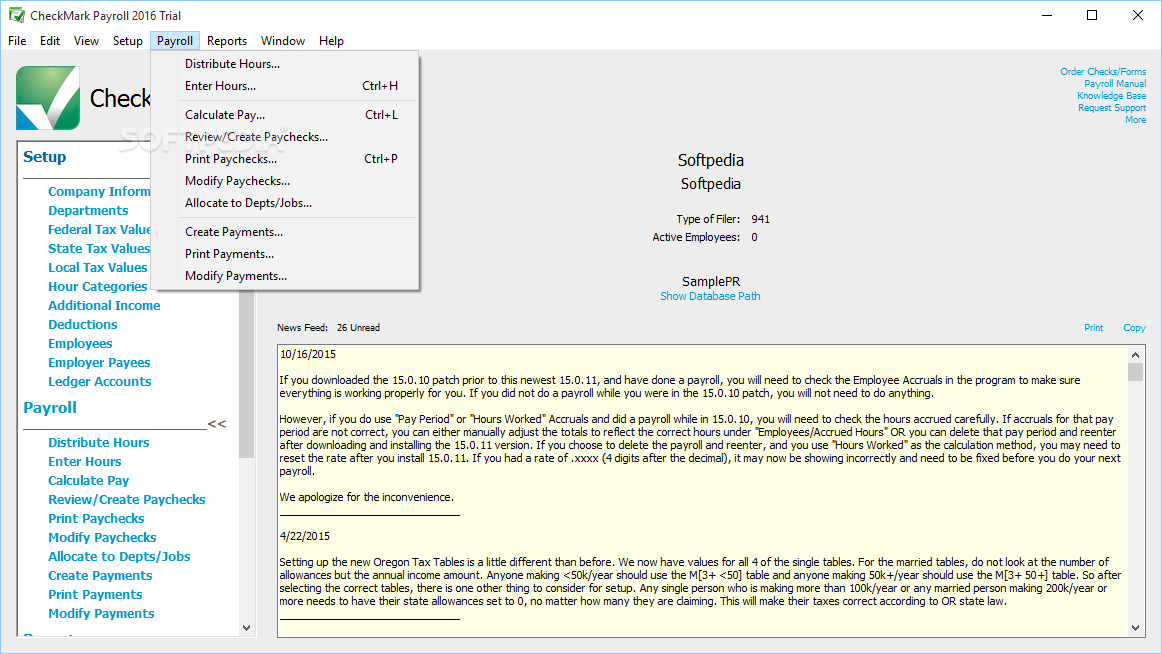
Task: Open Company Information sidebar link
Action: click(99, 191)
